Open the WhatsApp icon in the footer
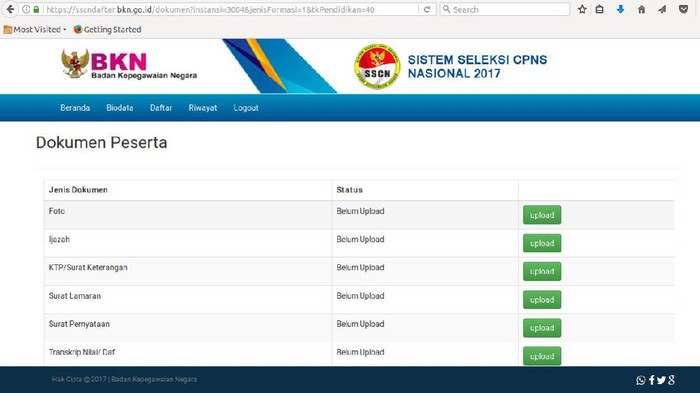This screenshot has height=393, width=700. [x=641, y=380]
